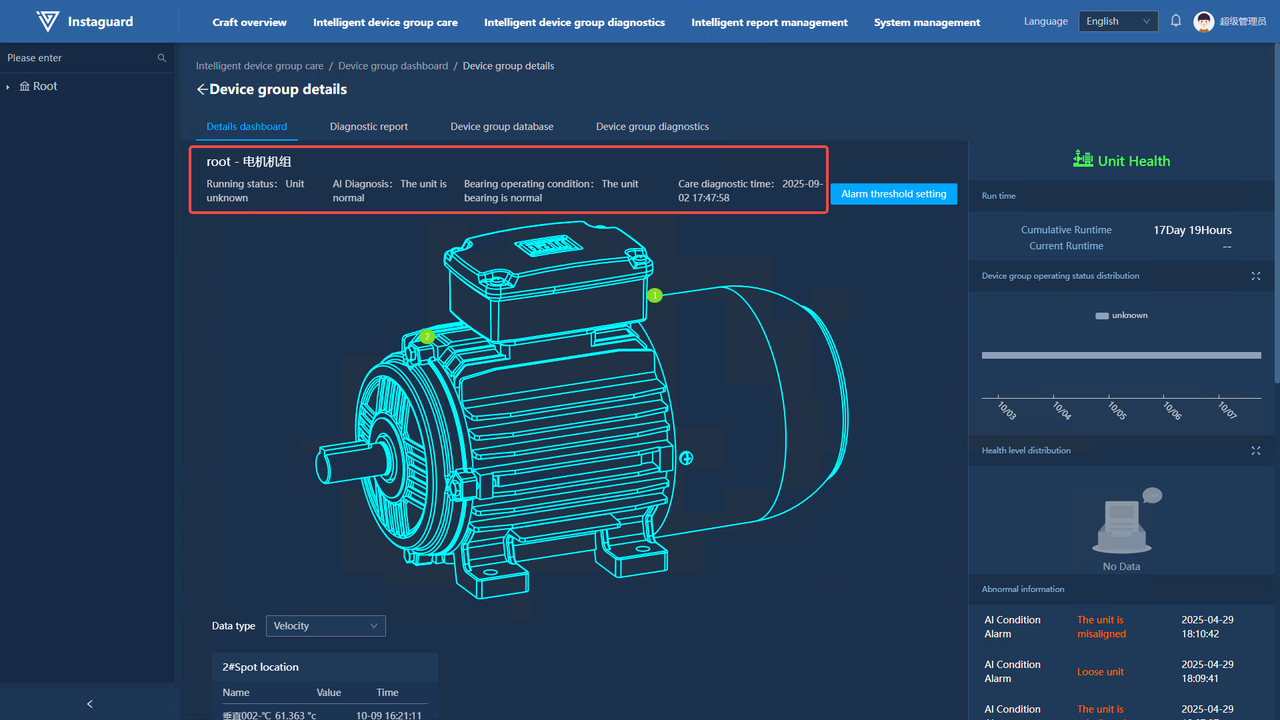Click the Alarm threshold setting button
1280x720 pixels.
[893, 194]
